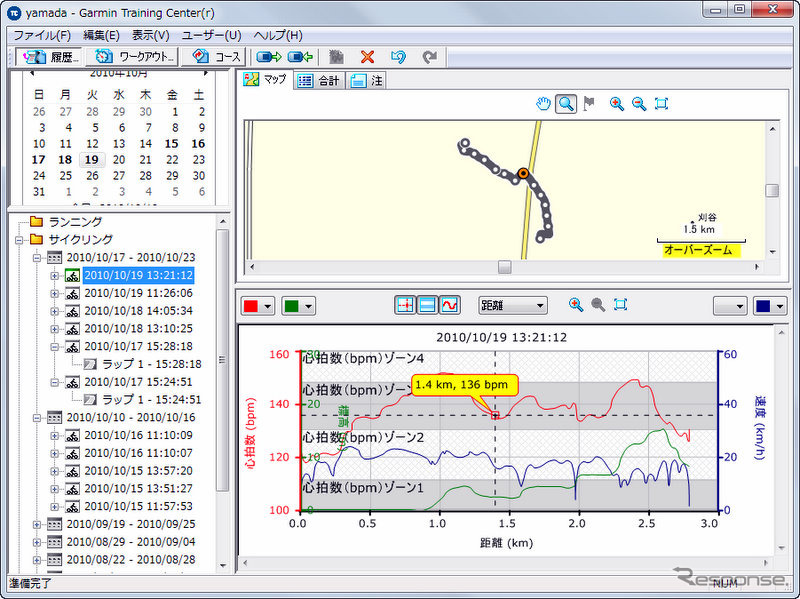Expand week 2010/09/19 - 2010/09/25

37,525
